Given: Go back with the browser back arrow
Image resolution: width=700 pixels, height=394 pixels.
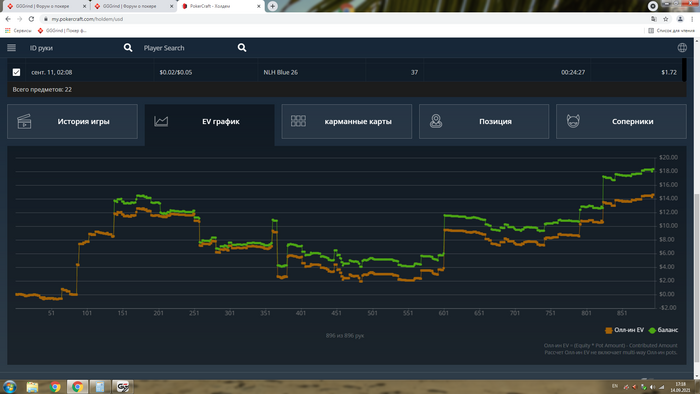Looking at the screenshot, I should pyautogui.click(x=8, y=19).
